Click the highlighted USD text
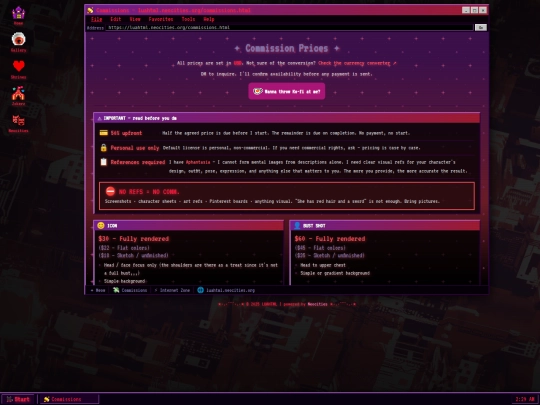 coord(237,63)
